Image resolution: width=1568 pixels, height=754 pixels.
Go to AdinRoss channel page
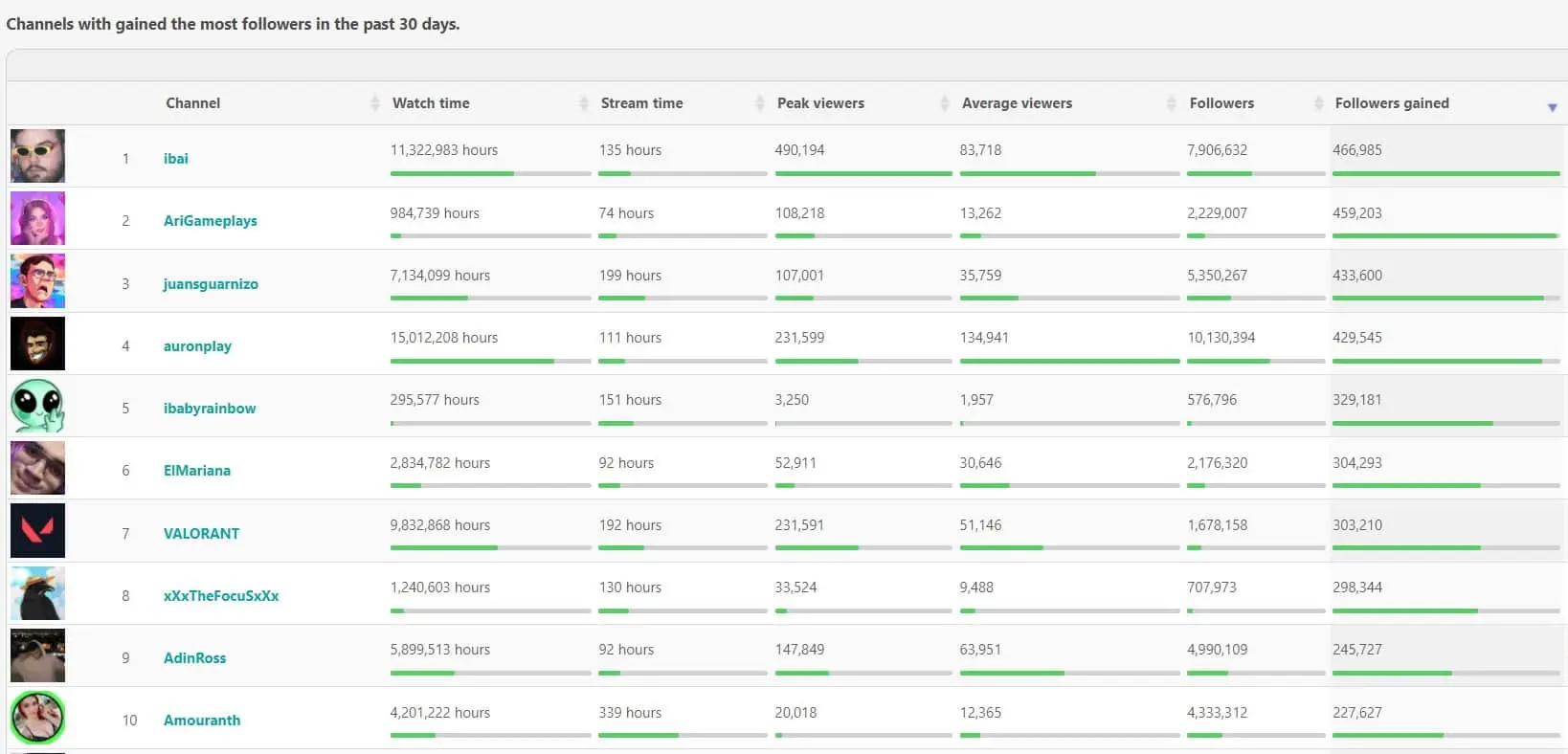coord(194,657)
